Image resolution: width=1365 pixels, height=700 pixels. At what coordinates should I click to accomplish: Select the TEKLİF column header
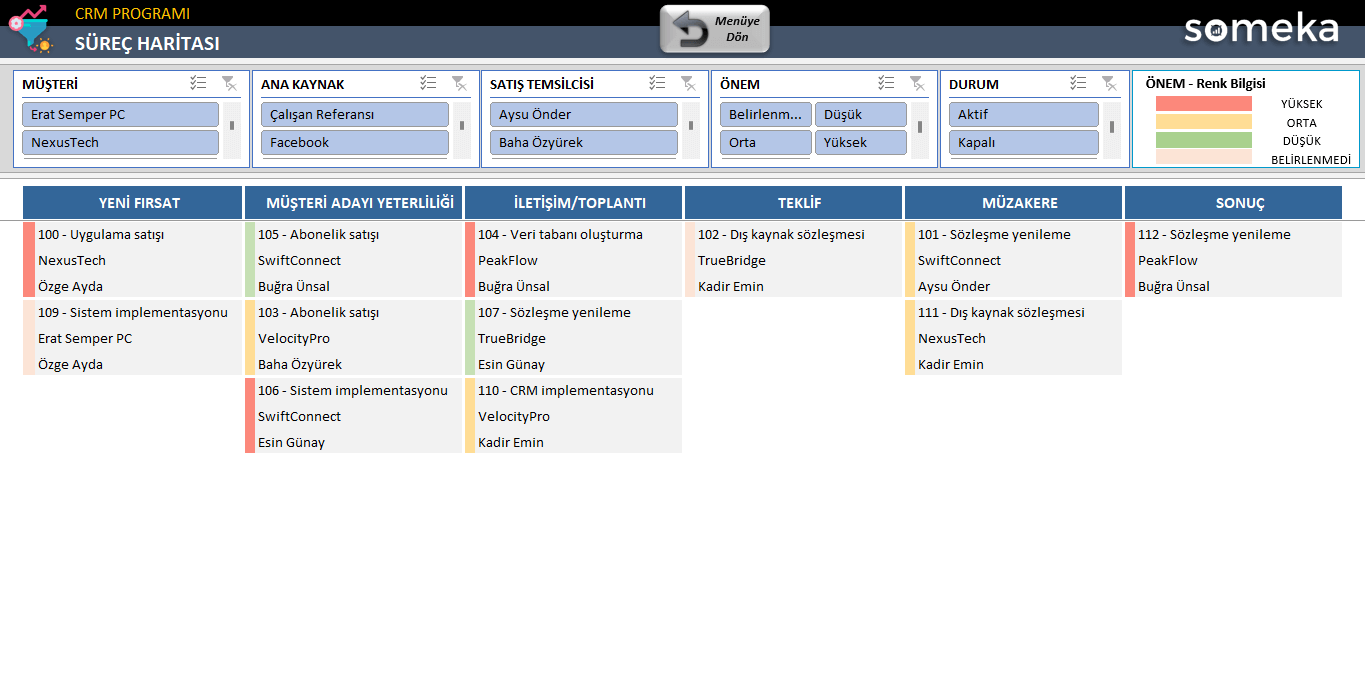pyautogui.click(x=793, y=203)
